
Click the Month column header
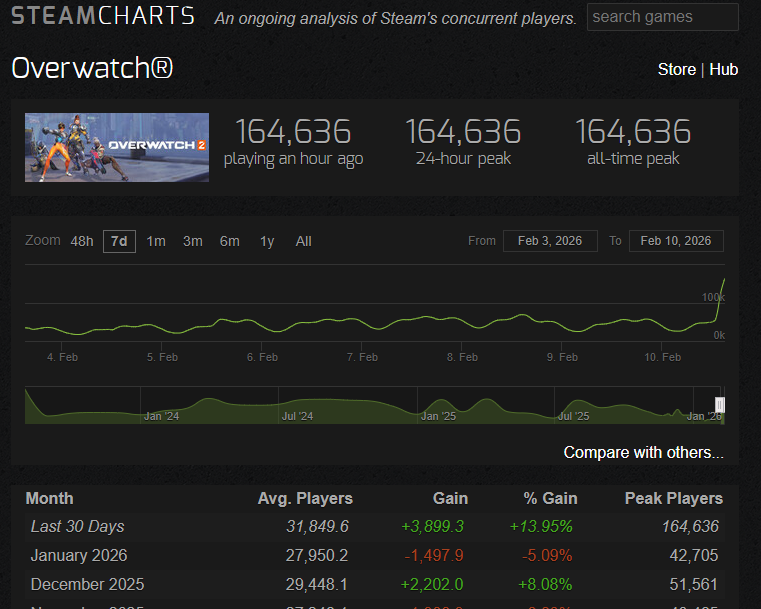tap(50, 499)
